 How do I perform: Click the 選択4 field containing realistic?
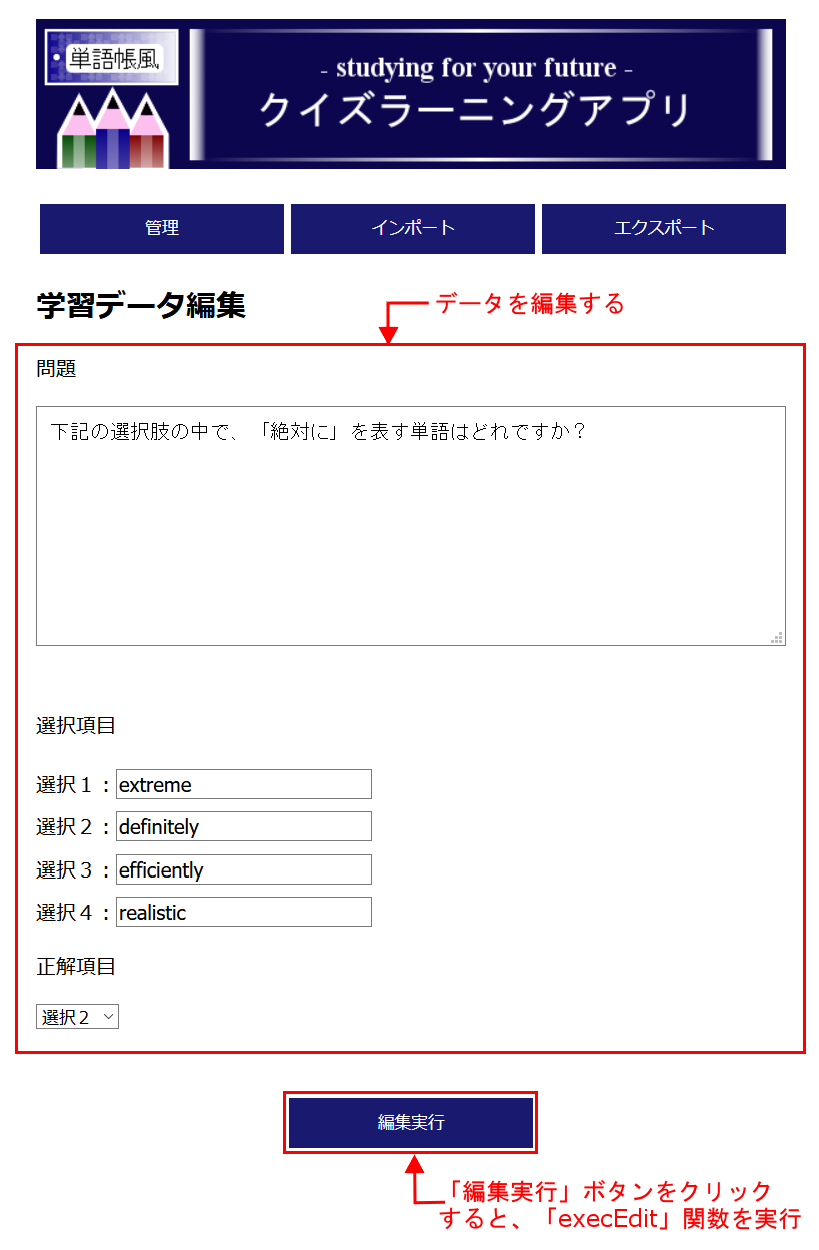tap(244, 912)
